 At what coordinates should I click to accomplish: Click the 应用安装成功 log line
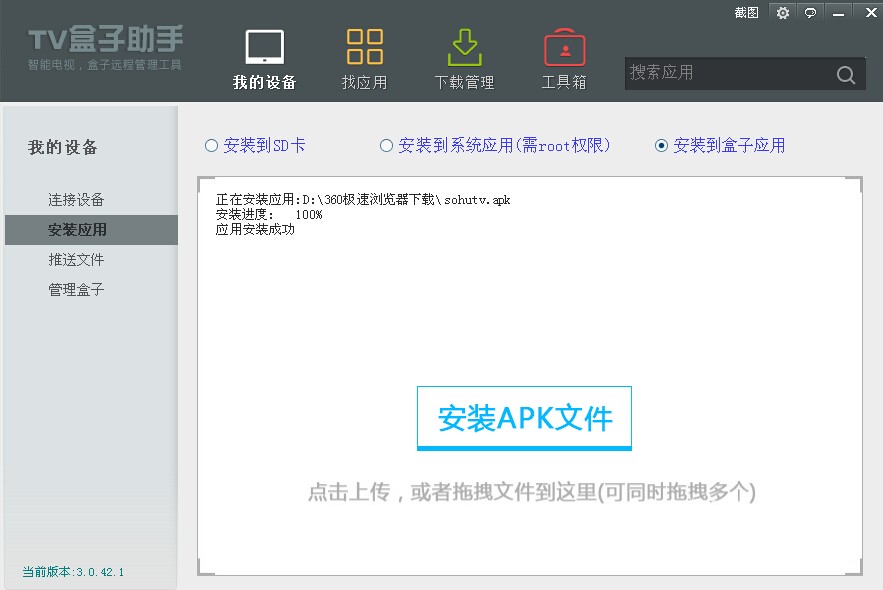[x=255, y=230]
